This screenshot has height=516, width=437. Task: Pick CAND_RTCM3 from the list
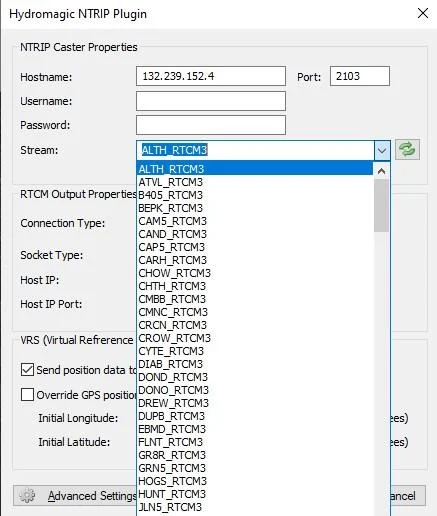coord(255,234)
